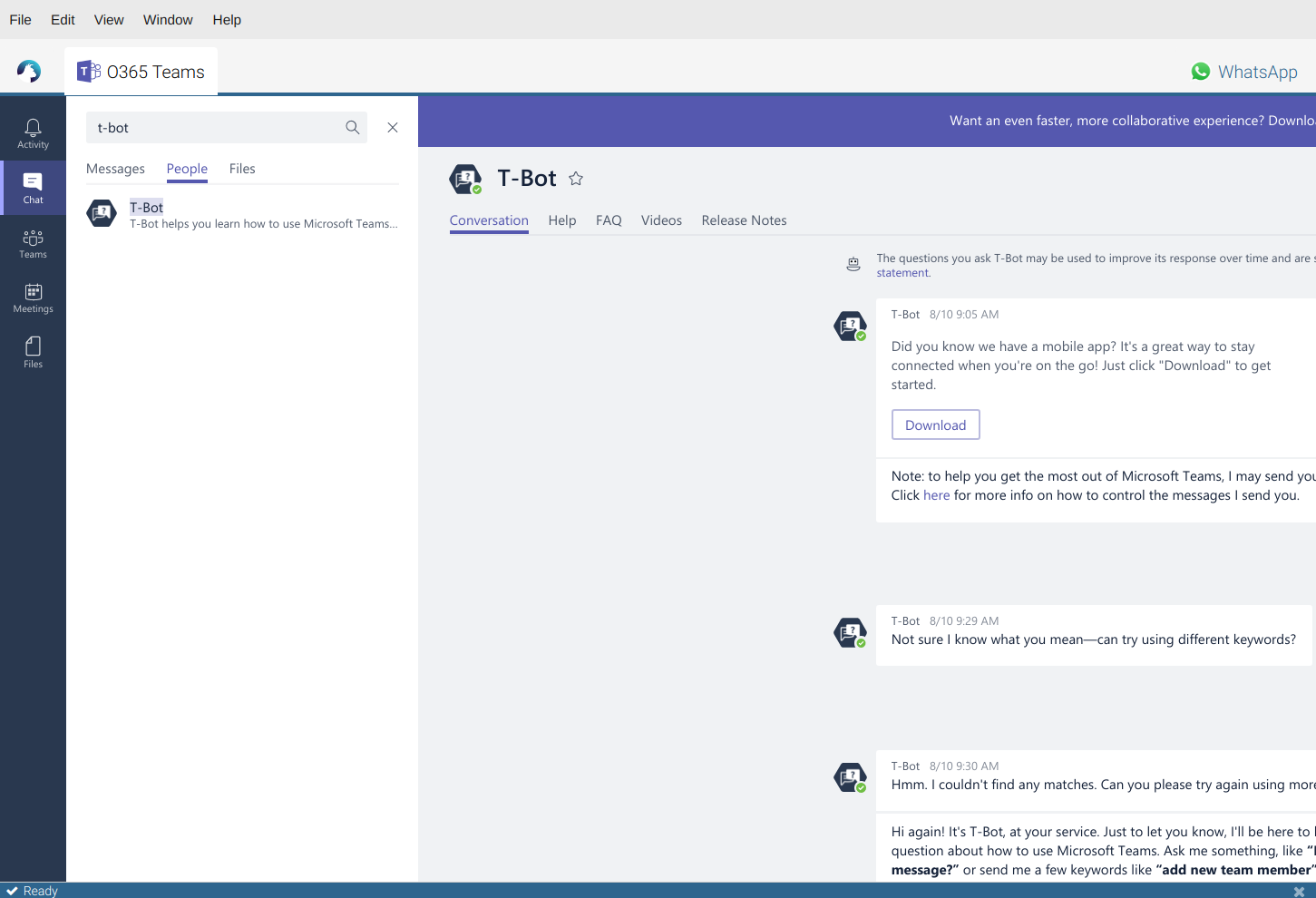Open the Edit menu
The height and width of the screenshot is (898, 1316).
pos(63,20)
